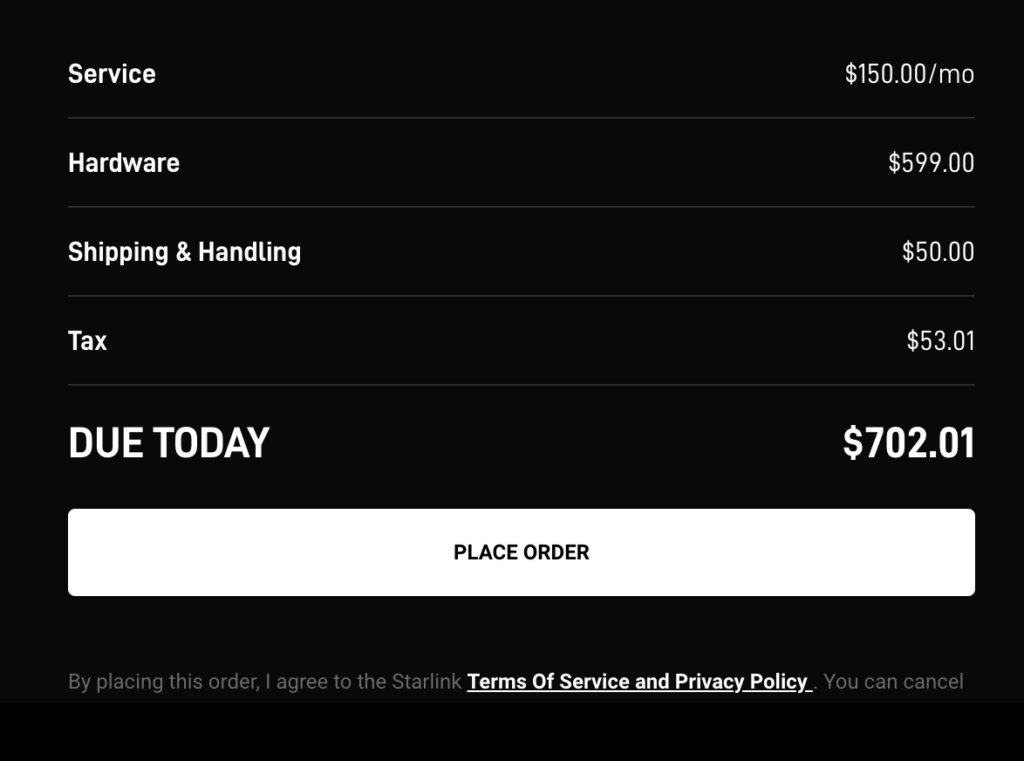The width and height of the screenshot is (1024, 761).
Task: Click the divider line below Hardware row
Action: (521, 207)
